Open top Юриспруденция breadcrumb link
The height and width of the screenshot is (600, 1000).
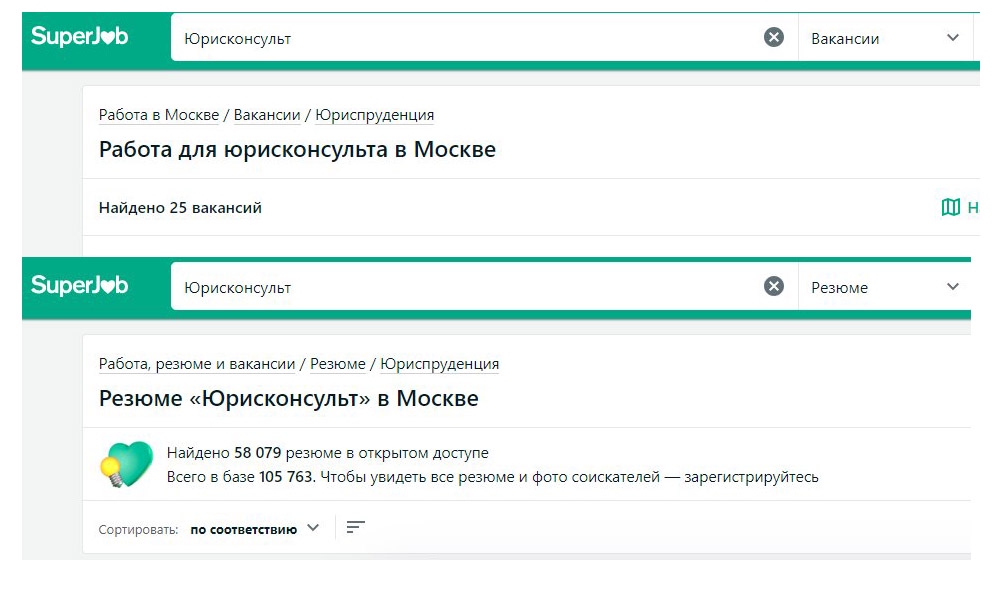[374, 115]
